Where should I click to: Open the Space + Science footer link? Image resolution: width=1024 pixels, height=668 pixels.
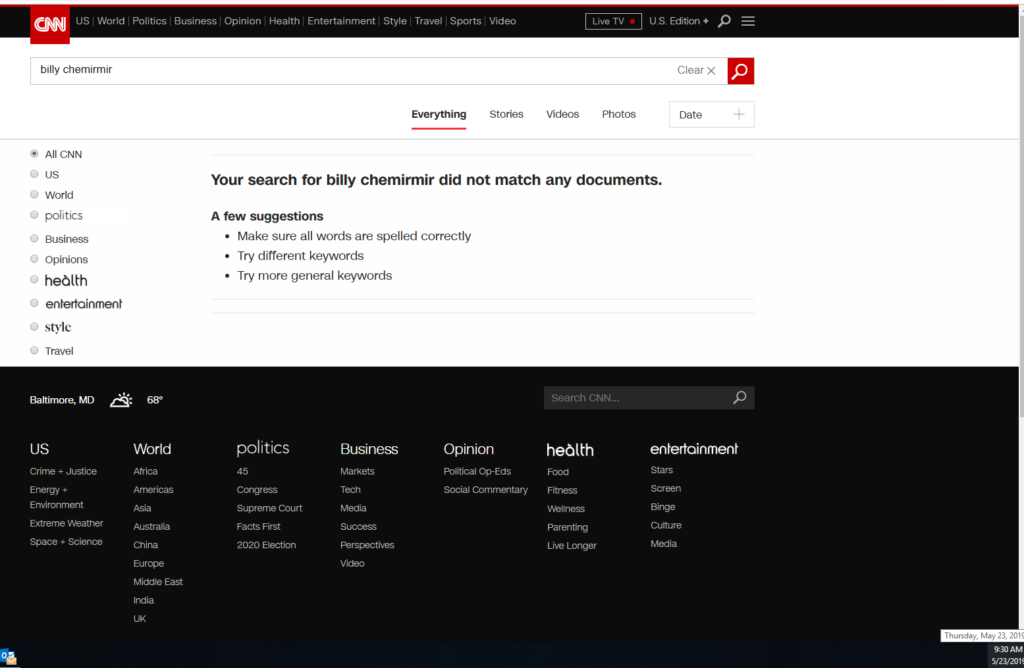[x=65, y=541]
